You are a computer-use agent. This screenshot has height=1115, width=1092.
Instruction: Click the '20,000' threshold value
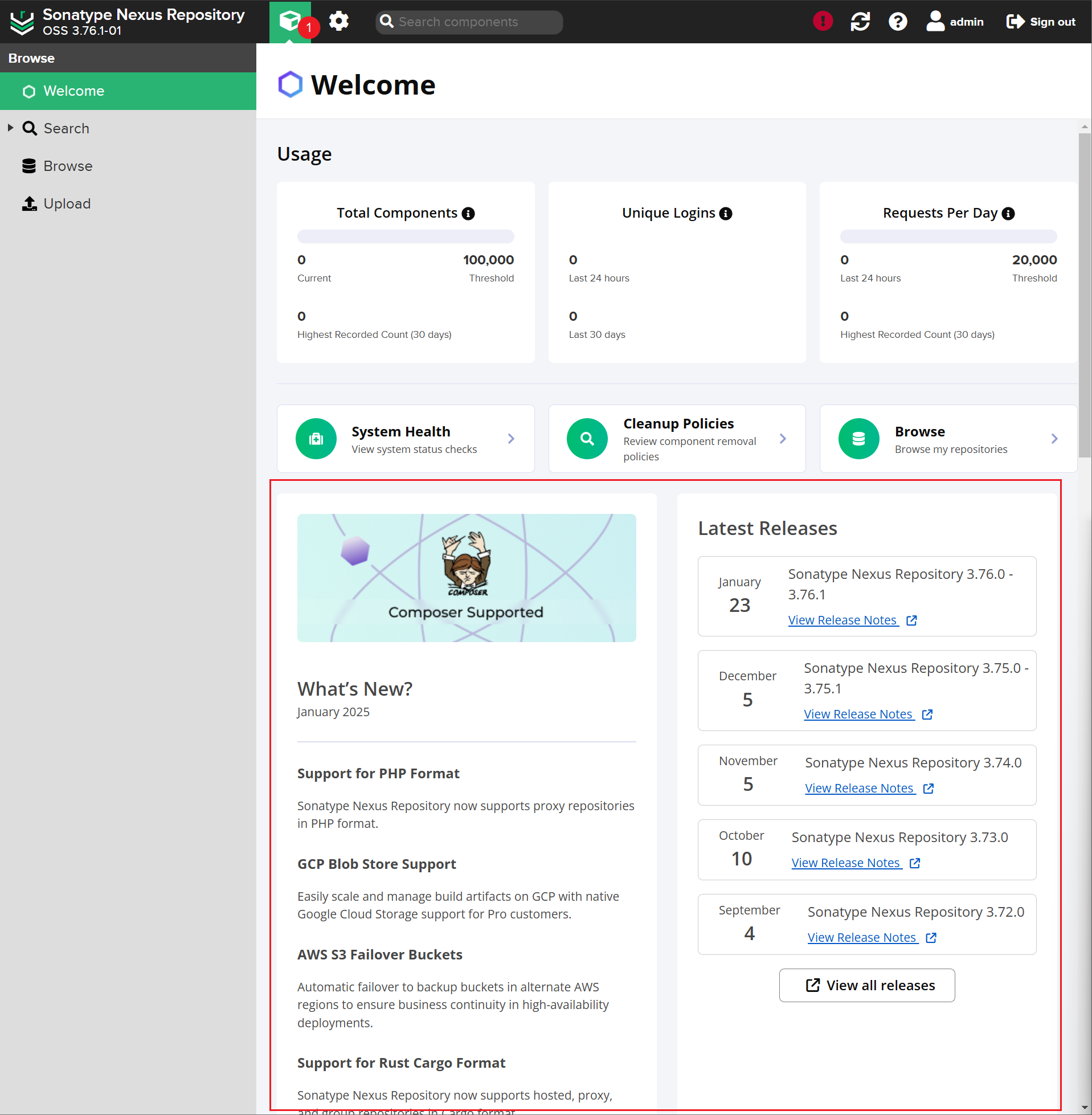click(x=1034, y=260)
